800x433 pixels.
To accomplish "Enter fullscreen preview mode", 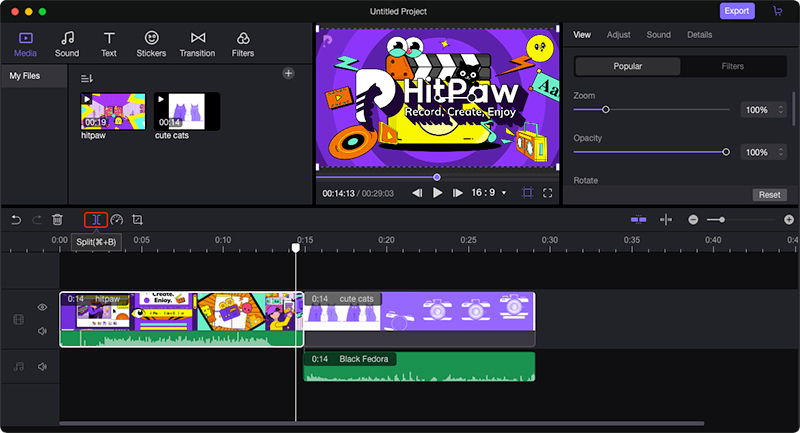I will [547, 193].
